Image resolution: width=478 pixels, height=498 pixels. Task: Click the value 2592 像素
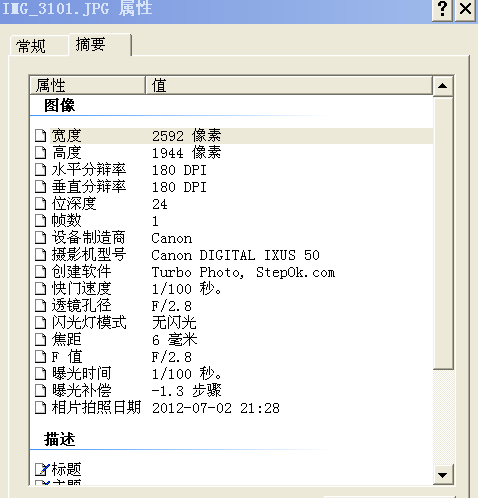click(187, 136)
